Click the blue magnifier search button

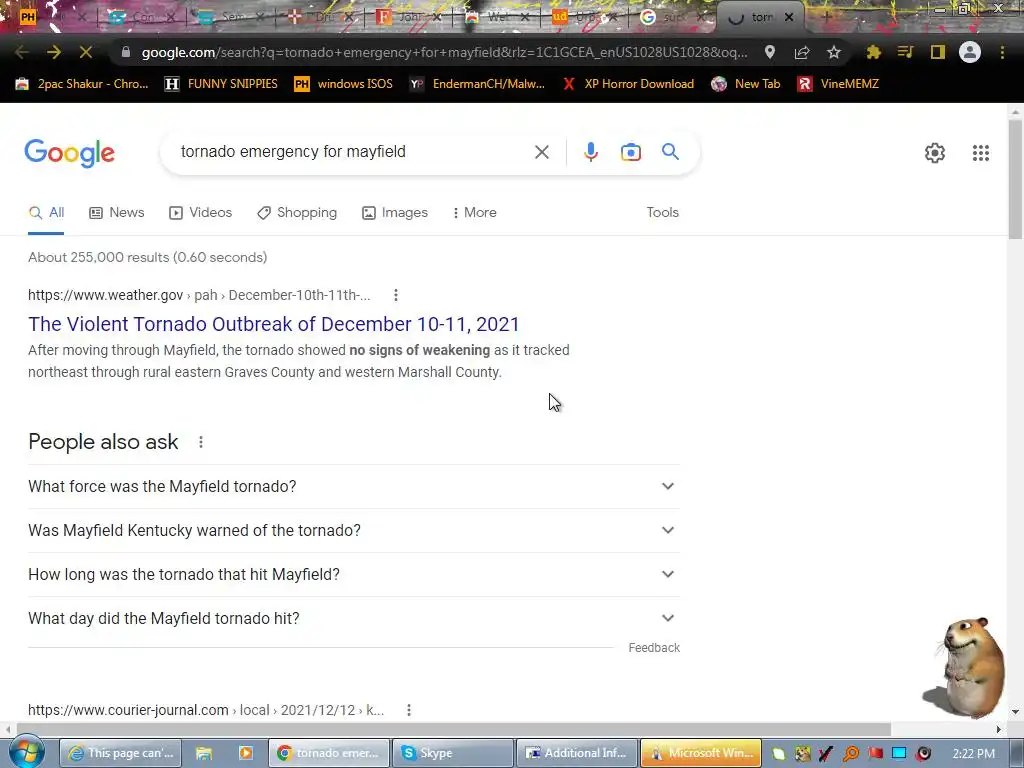pos(671,152)
